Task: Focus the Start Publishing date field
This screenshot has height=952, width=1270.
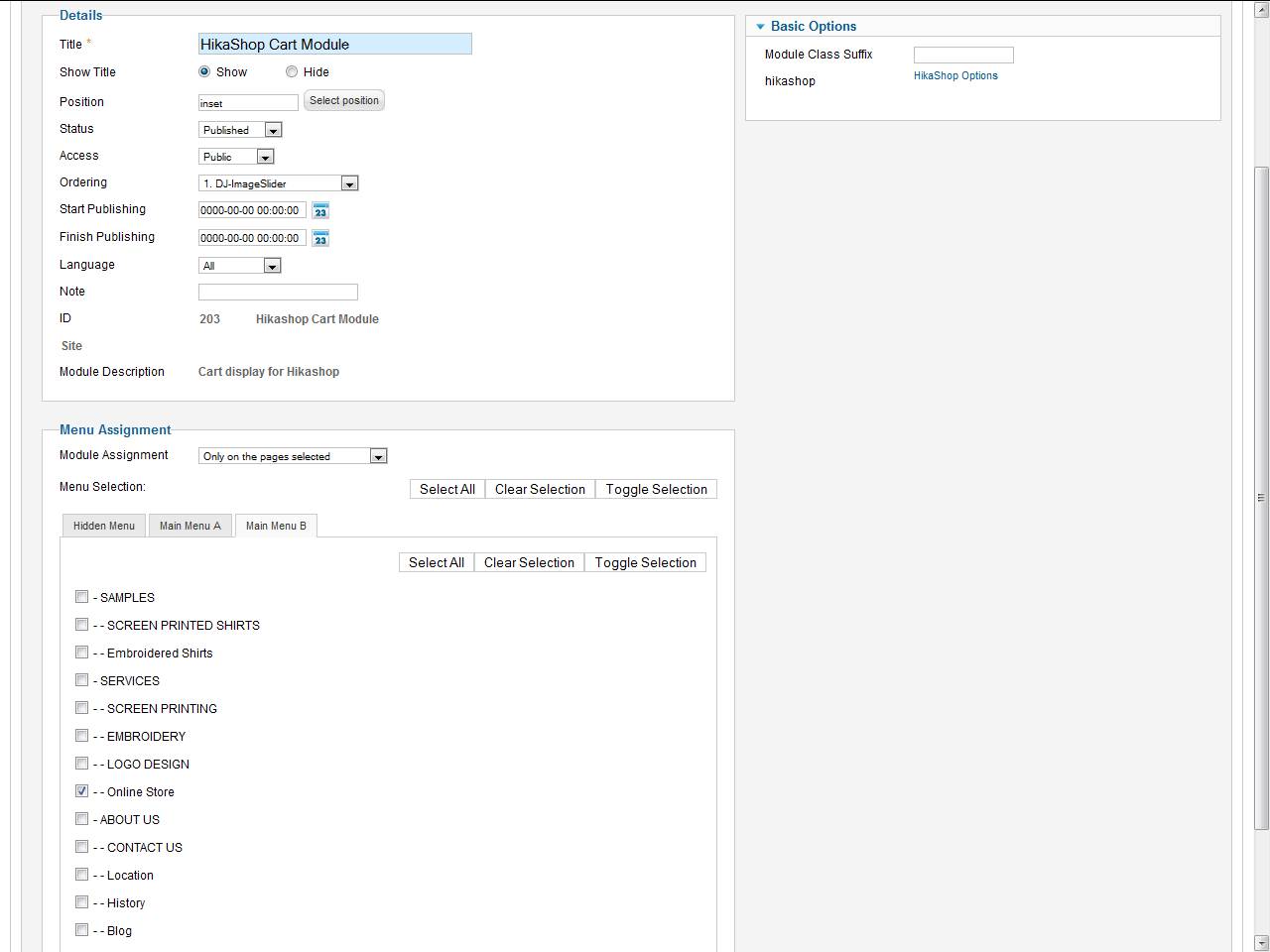Action: click(x=252, y=210)
